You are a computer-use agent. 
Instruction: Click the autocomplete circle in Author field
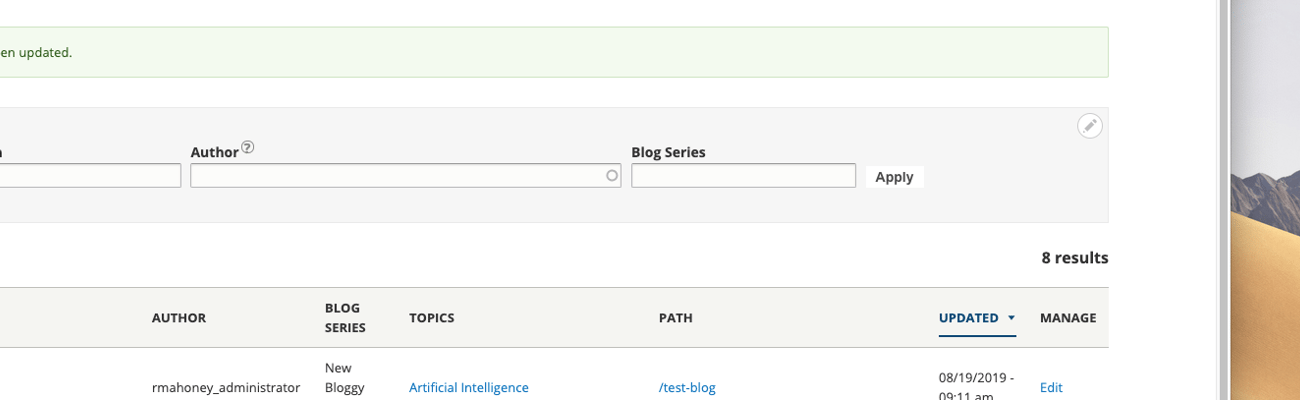tap(612, 176)
